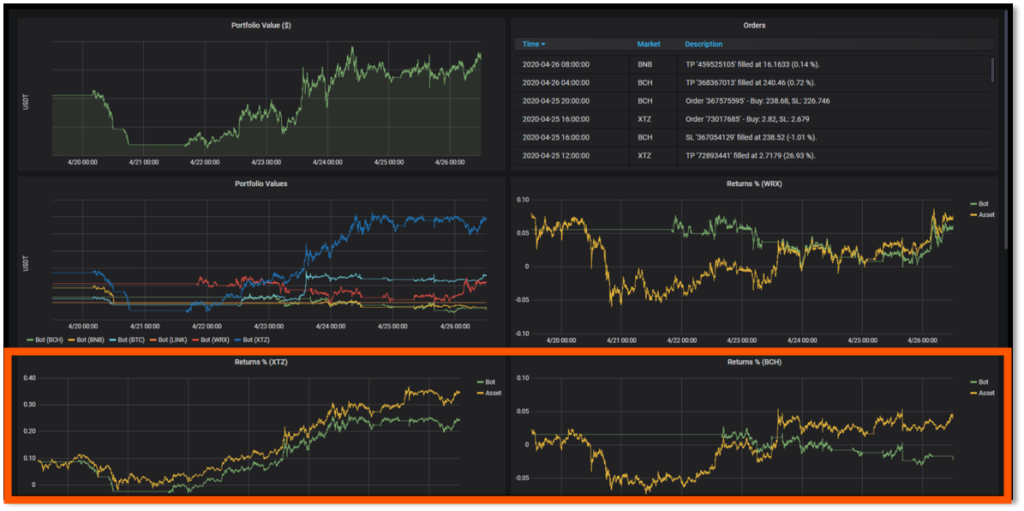
Task: Open the Returns % (BCH) panel menu
Action: coord(754,361)
